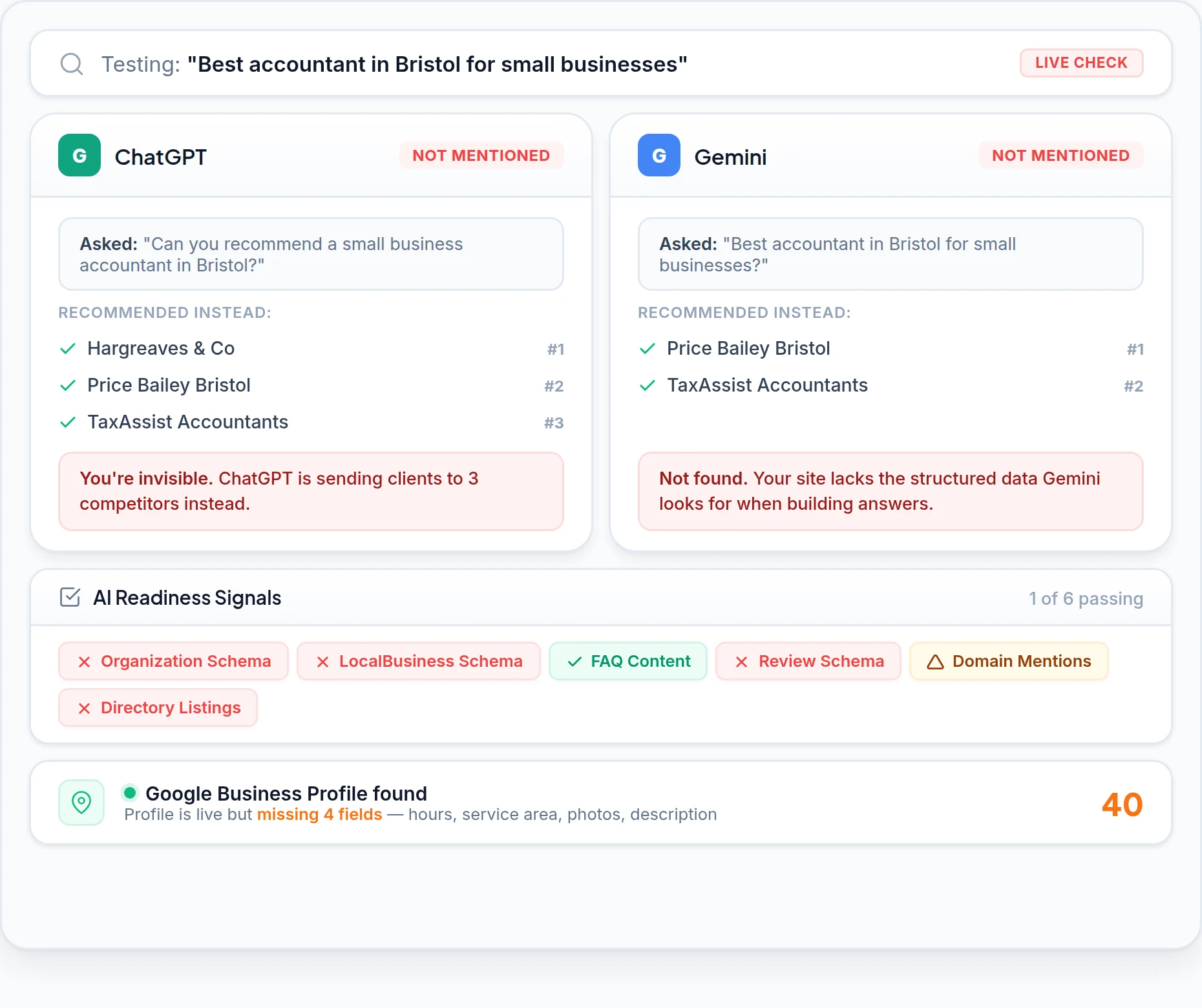Click the Testing query search field

click(x=601, y=63)
